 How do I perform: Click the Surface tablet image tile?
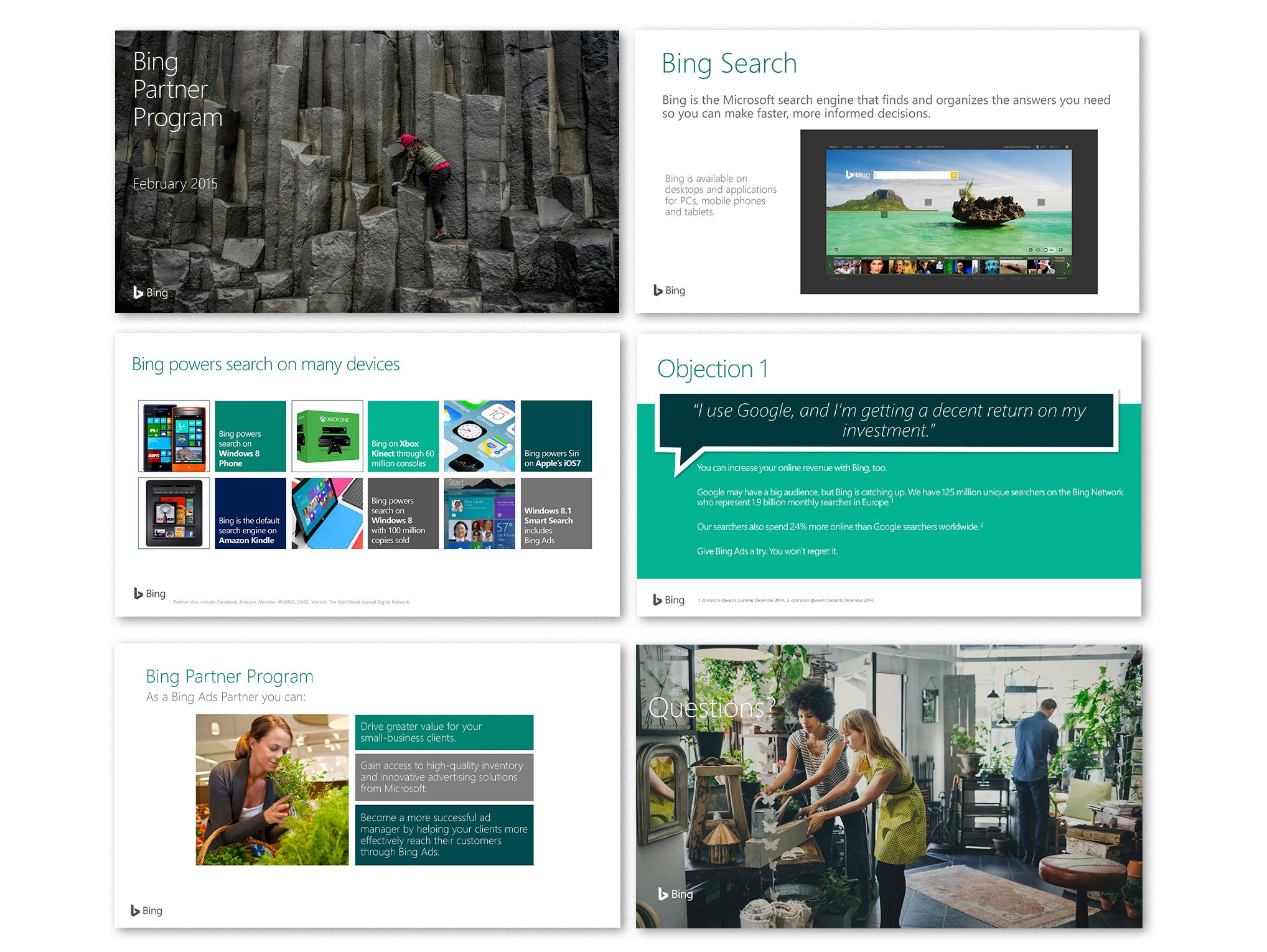[x=327, y=513]
